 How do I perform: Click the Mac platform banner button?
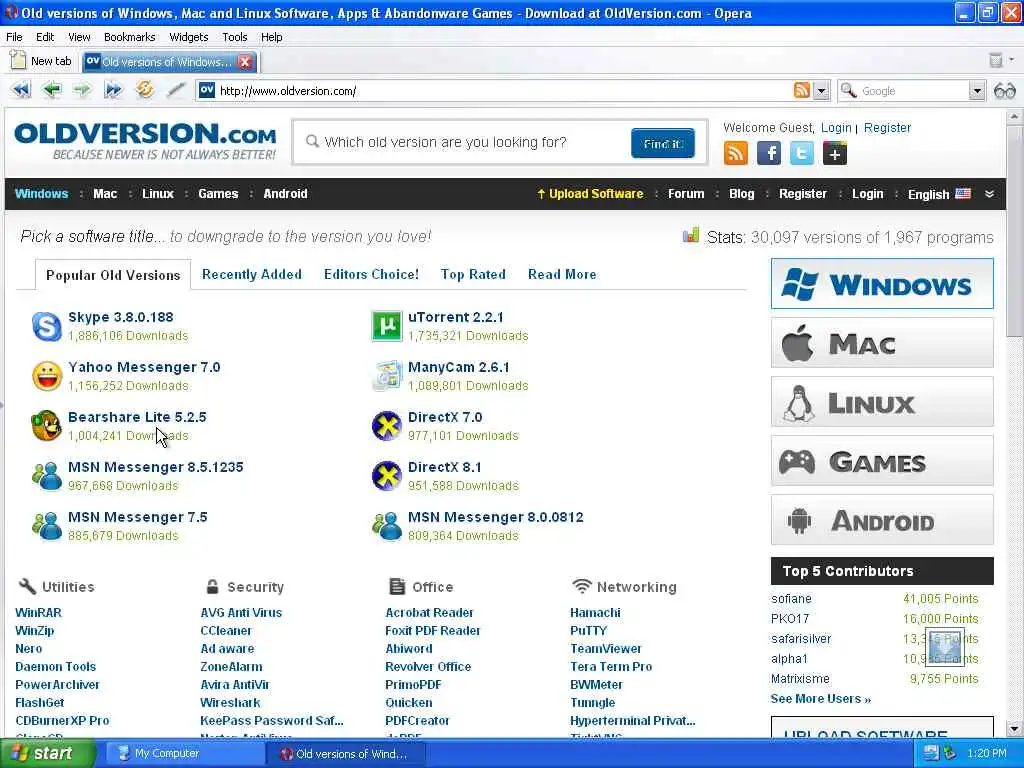click(882, 343)
